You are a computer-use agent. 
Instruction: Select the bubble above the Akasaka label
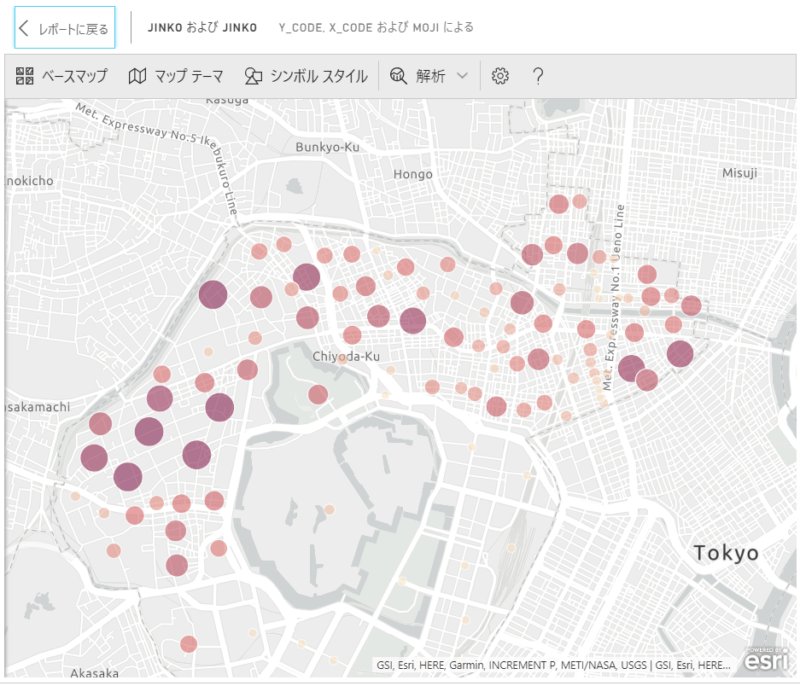[188, 644]
